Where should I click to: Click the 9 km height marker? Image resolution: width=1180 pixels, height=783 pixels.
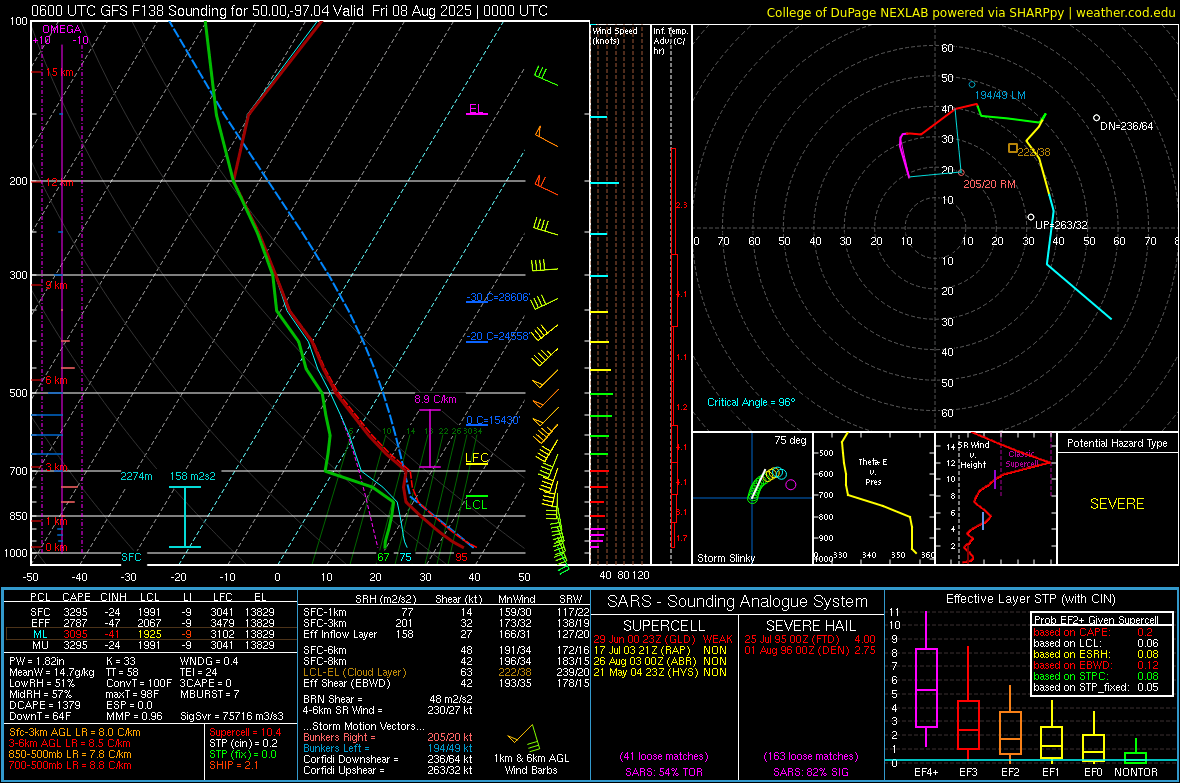[56, 285]
